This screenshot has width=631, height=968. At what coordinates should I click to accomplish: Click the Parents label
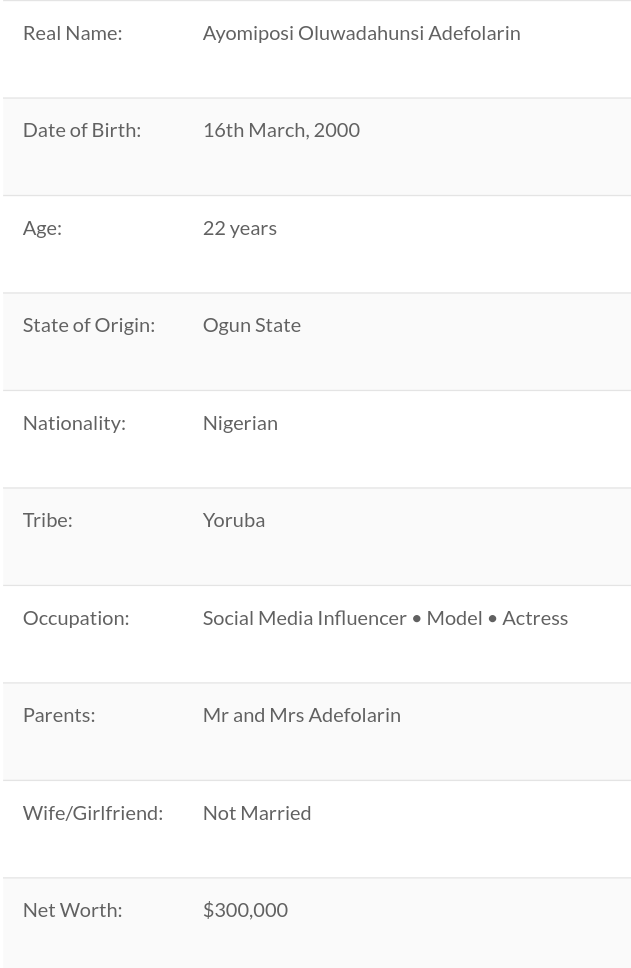59,715
